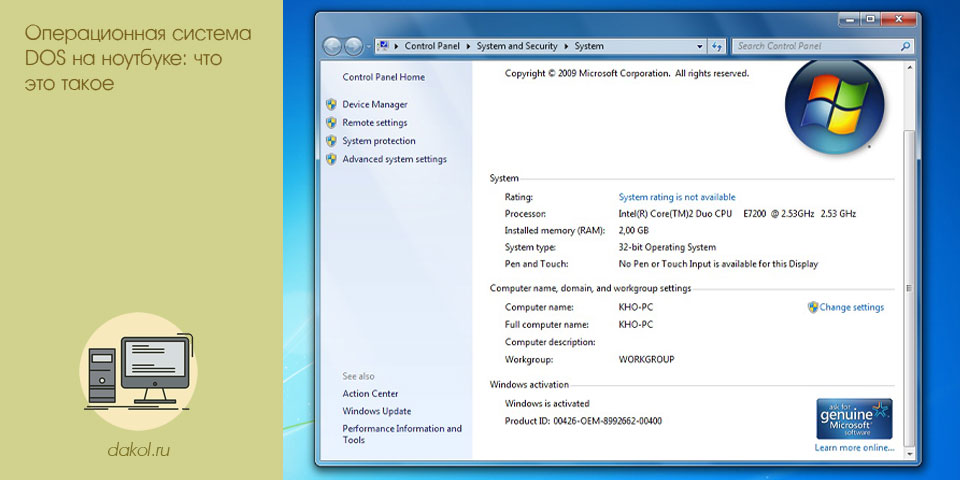The height and width of the screenshot is (480, 960).
Task: Click shield icon beside Device Manager
Action: 331,104
